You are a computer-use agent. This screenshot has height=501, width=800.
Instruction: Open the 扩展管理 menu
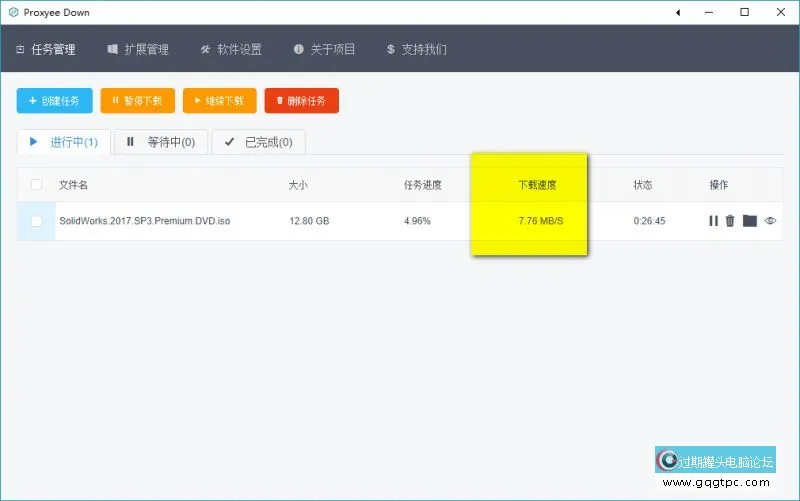coord(138,49)
